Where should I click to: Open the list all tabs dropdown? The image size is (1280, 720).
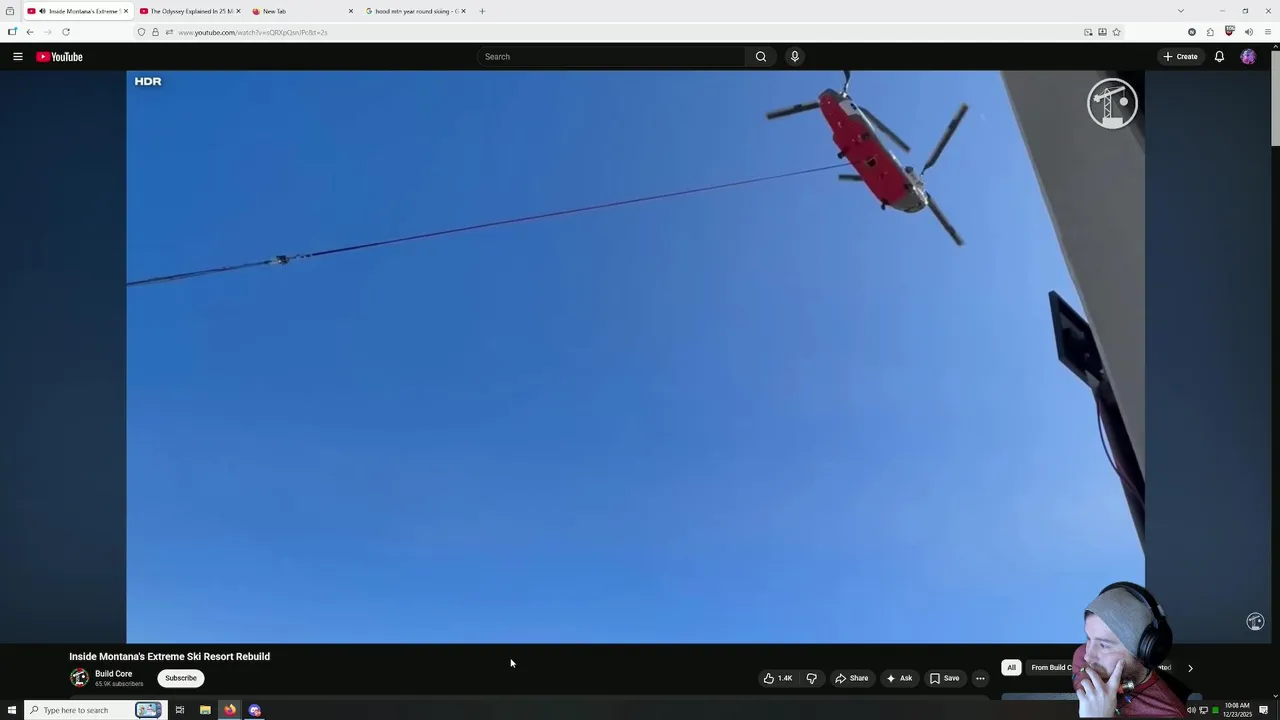[x=1181, y=11]
